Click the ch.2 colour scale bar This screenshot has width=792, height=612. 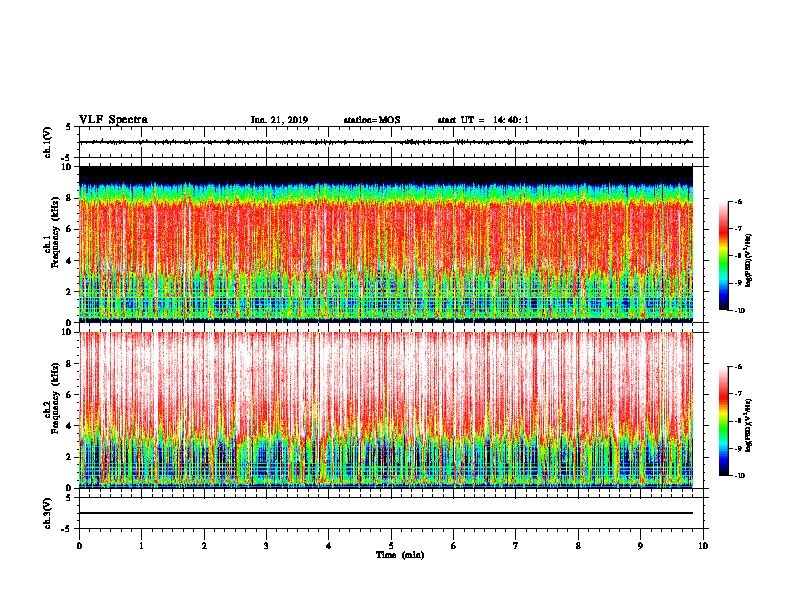723,421
